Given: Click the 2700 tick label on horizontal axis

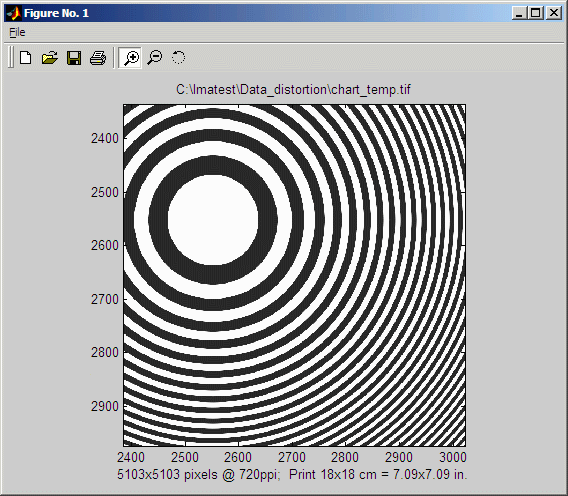Looking at the screenshot, I should point(292,457).
